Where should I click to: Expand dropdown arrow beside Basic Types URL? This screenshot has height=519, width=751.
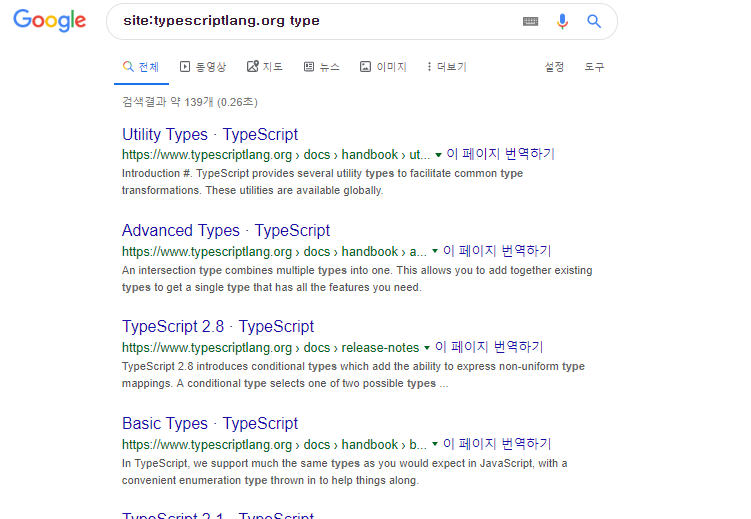[x=435, y=444]
